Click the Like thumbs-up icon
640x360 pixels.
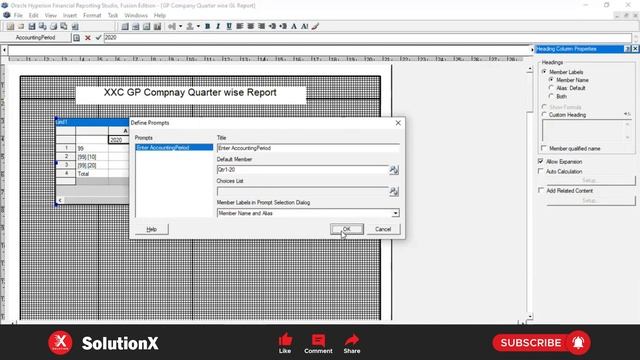pyautogui.click(x=285, y=340)
